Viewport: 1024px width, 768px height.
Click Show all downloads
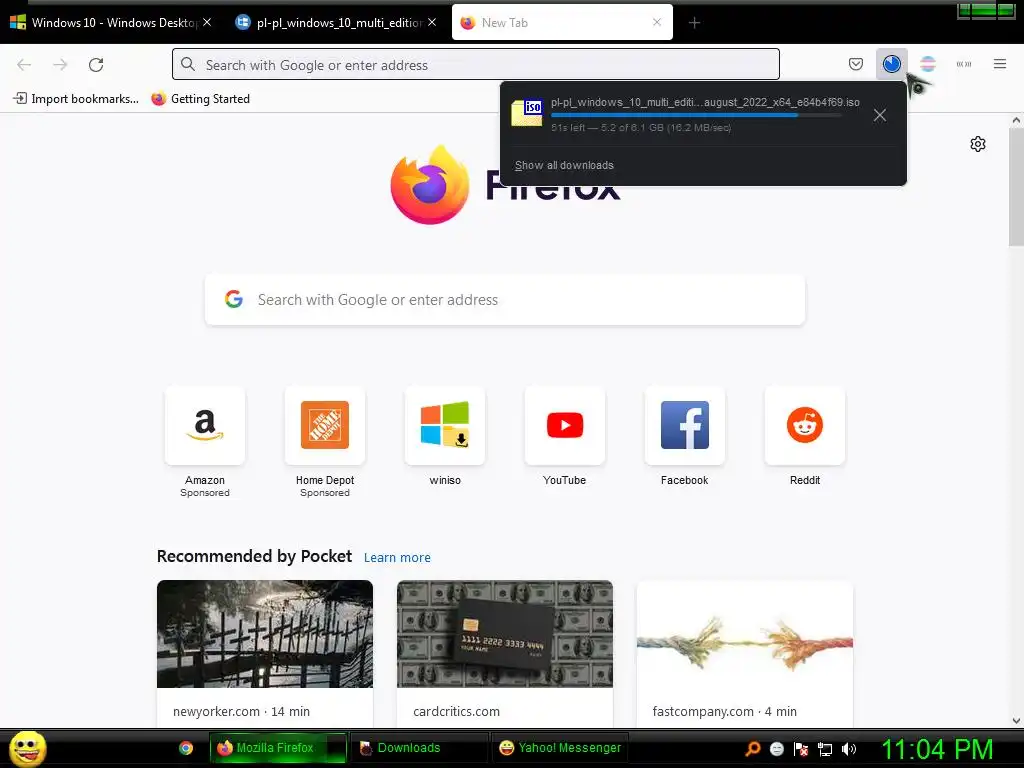coord(564,165)
